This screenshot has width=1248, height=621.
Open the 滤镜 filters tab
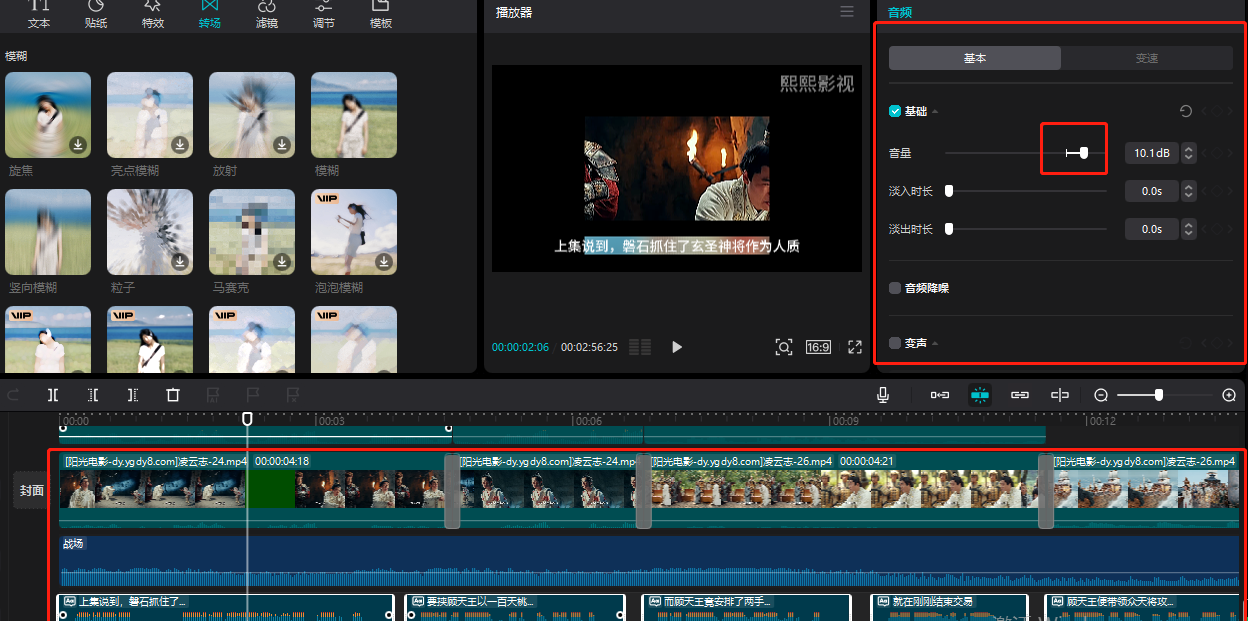click(x=267, y=14)
